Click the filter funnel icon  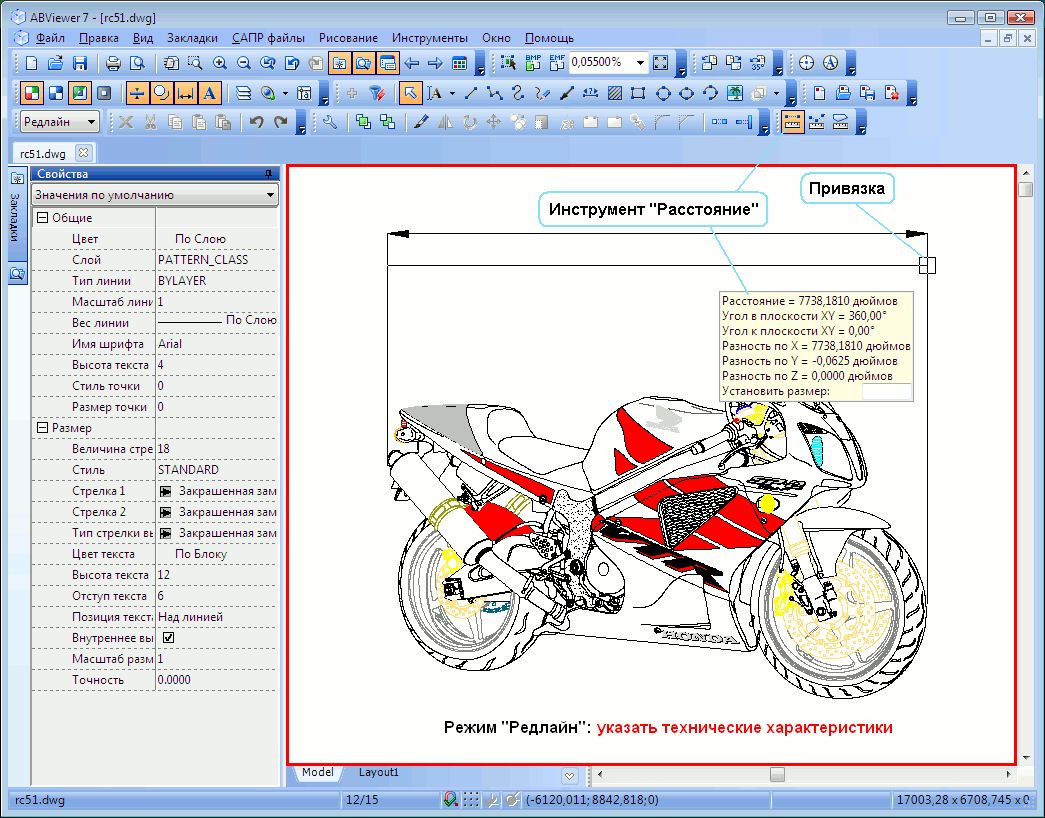[x=377, y=93]
